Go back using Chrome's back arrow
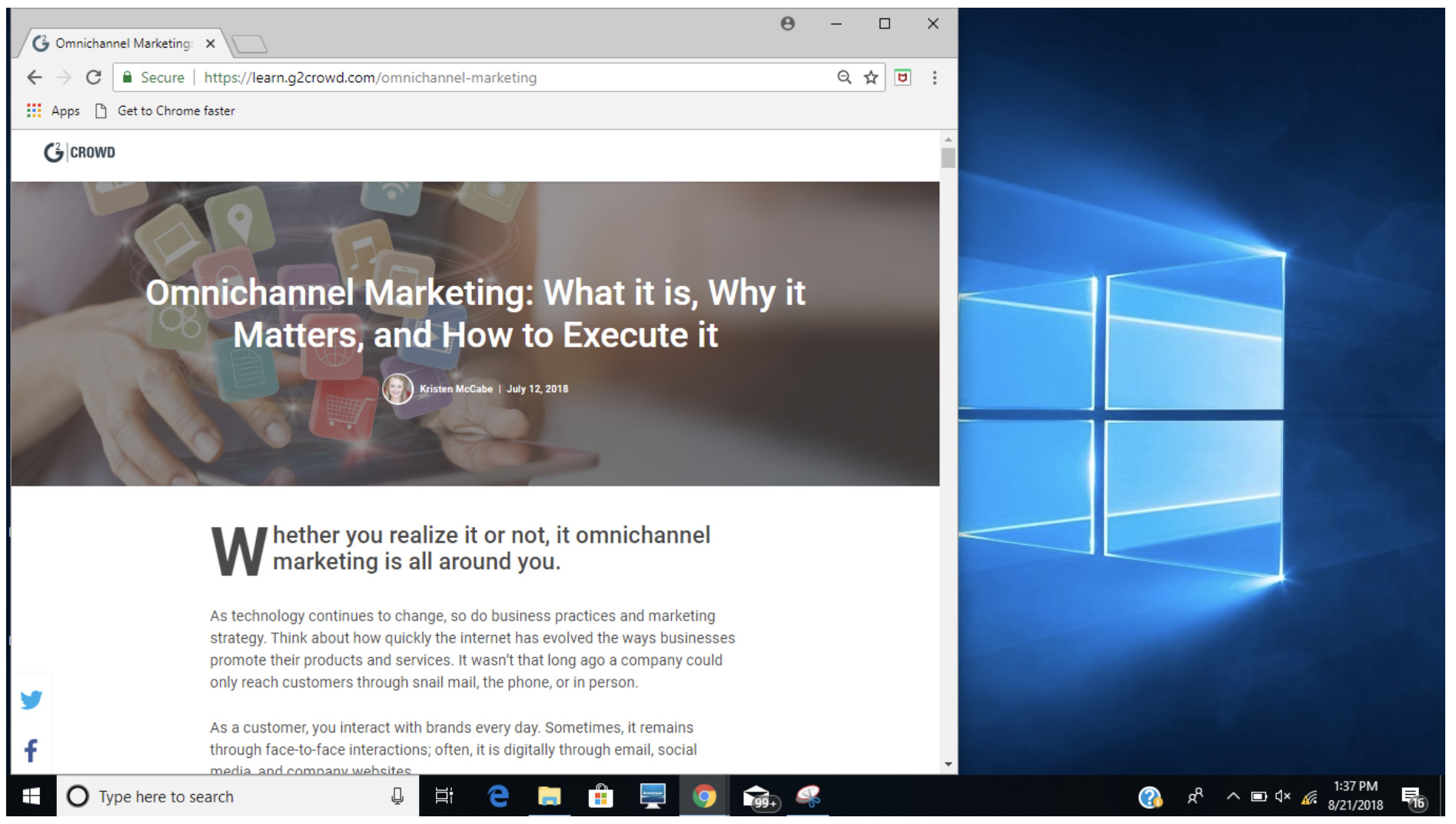 34,78
